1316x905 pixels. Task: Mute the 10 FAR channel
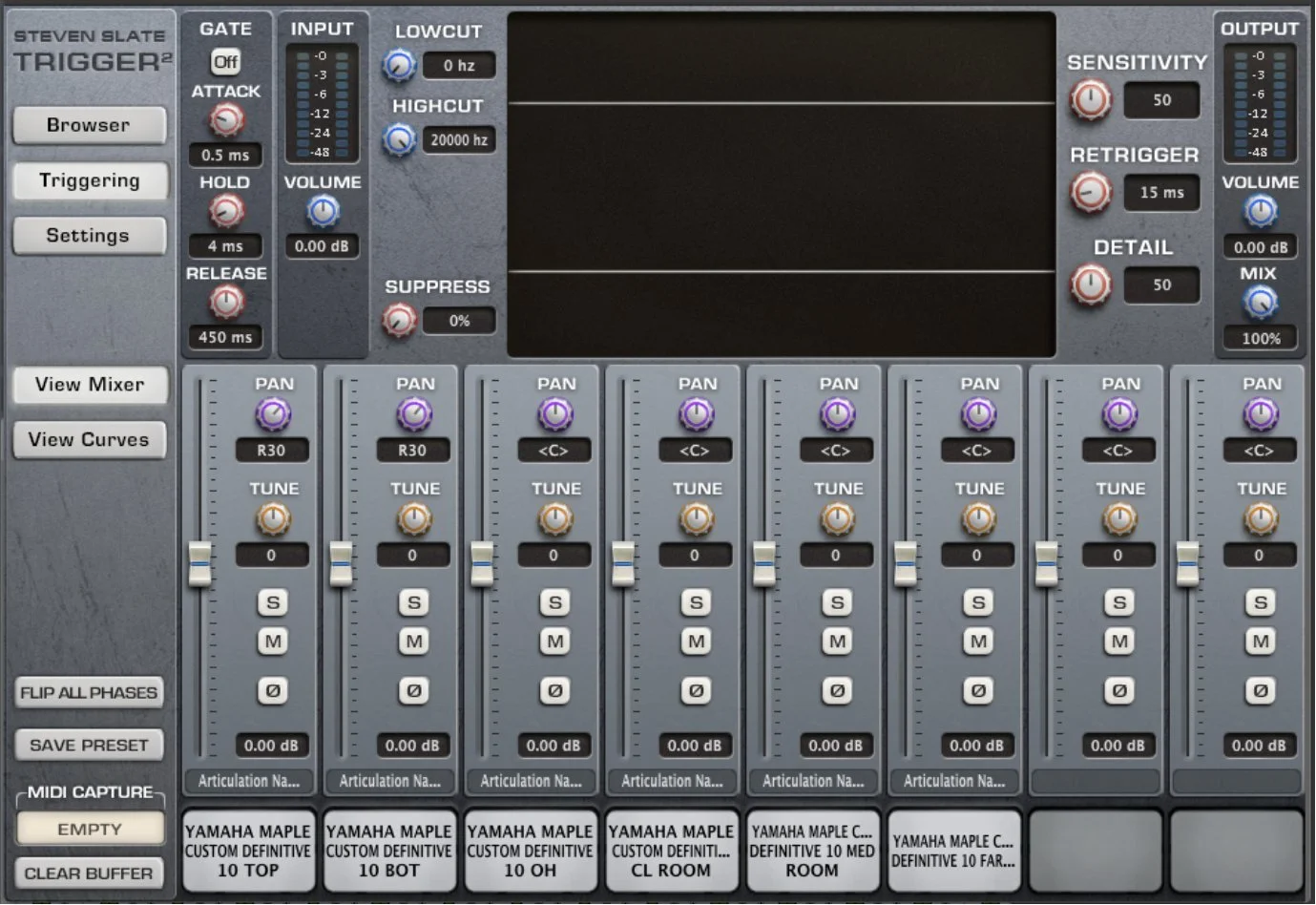click(x=978, y=642)
